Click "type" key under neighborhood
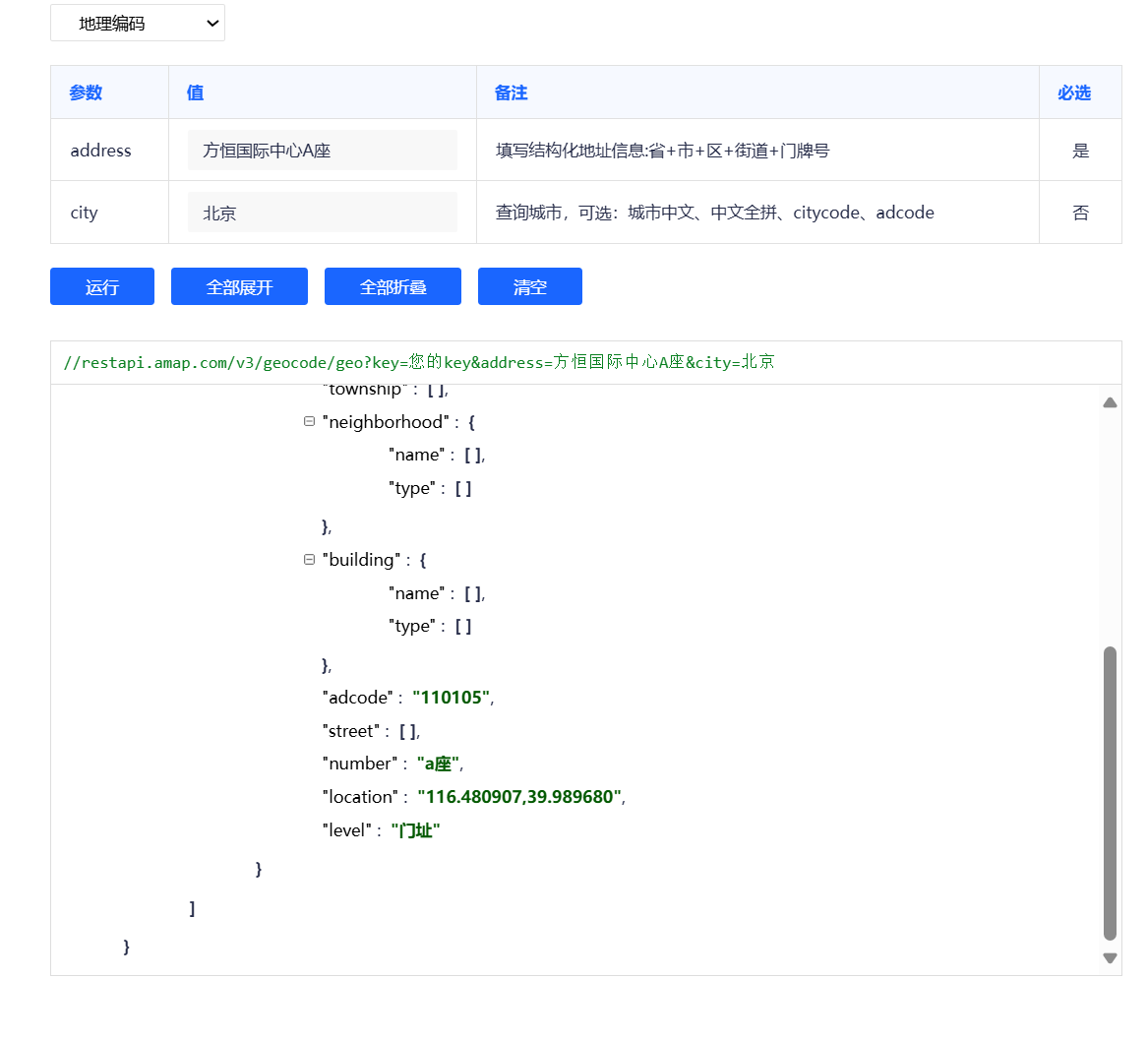This screenshot has height=1040, width=1148. coord(412,488)
